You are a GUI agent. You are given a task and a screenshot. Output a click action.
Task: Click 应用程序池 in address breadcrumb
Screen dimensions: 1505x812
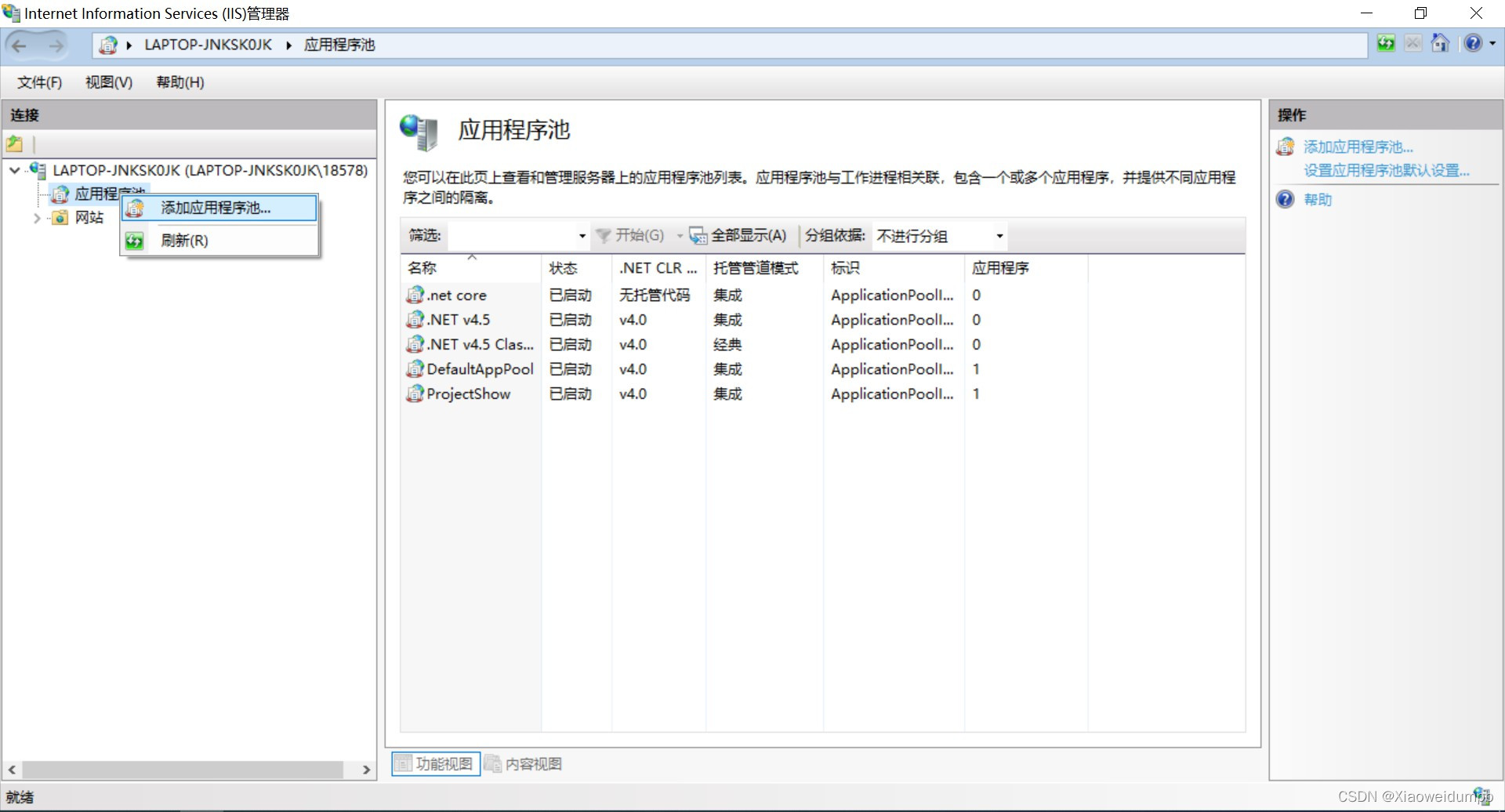339,45
